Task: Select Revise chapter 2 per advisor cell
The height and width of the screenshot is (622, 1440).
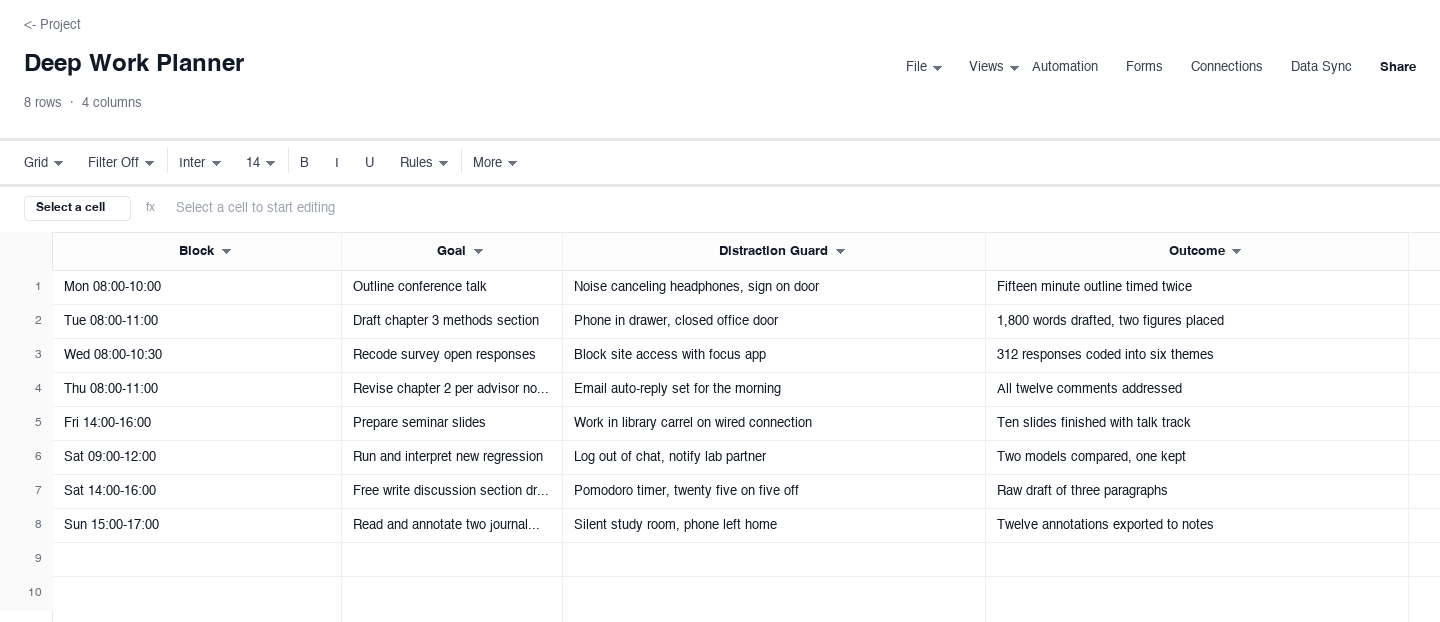Action: [x=452, y=389]
